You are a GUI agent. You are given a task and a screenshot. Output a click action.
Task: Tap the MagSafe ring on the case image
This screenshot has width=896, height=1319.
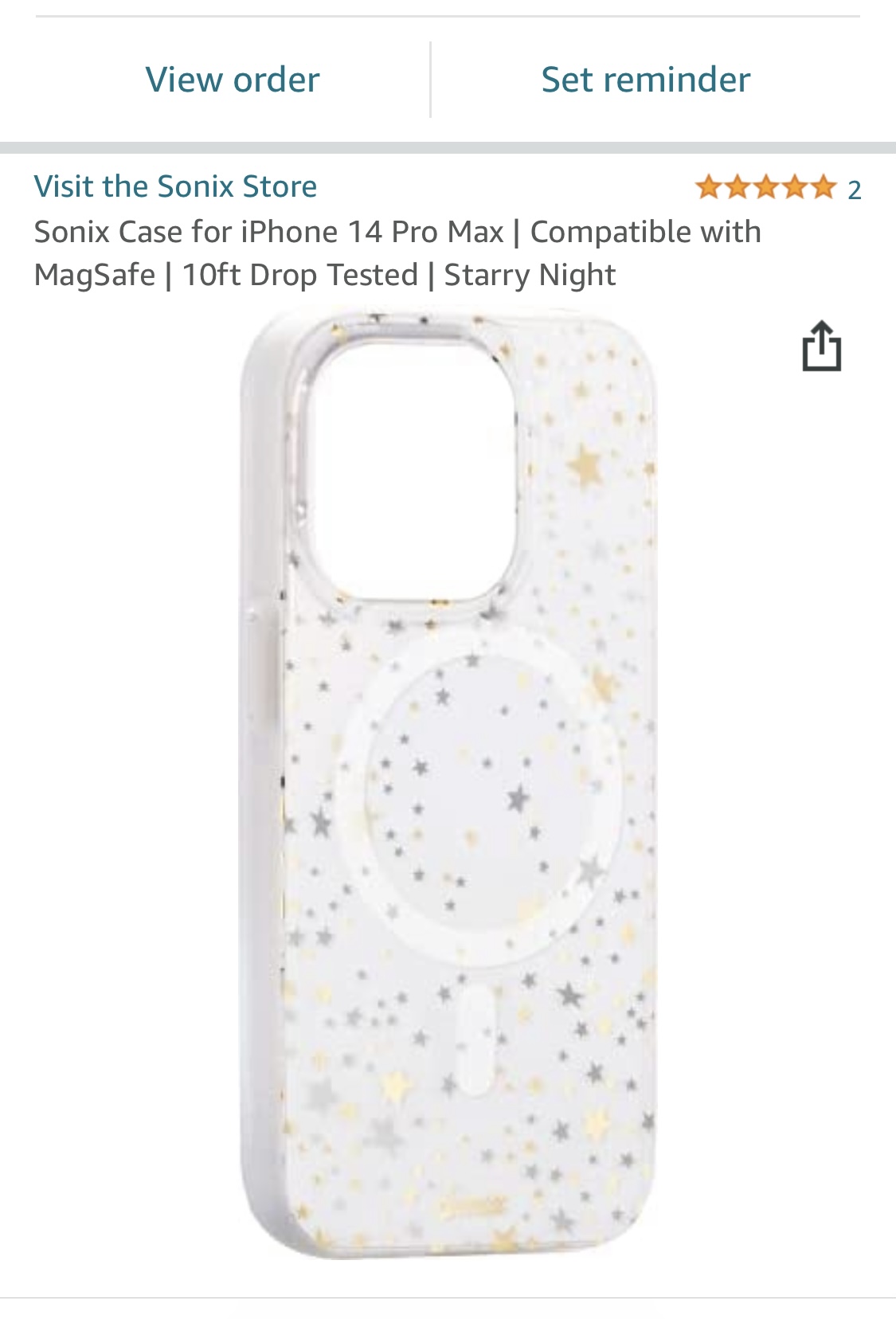tap(476, 795)
